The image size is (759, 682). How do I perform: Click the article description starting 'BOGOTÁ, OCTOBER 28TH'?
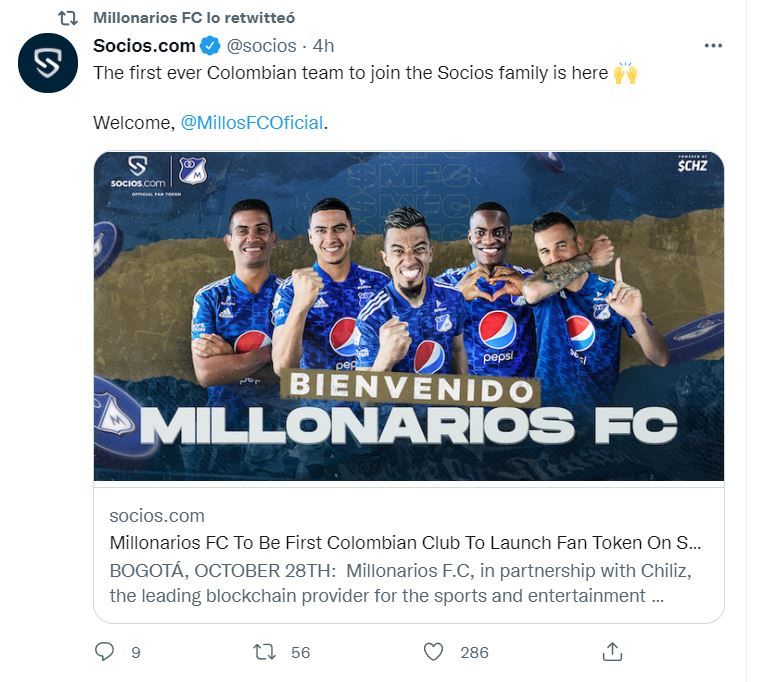coord(400,583)
